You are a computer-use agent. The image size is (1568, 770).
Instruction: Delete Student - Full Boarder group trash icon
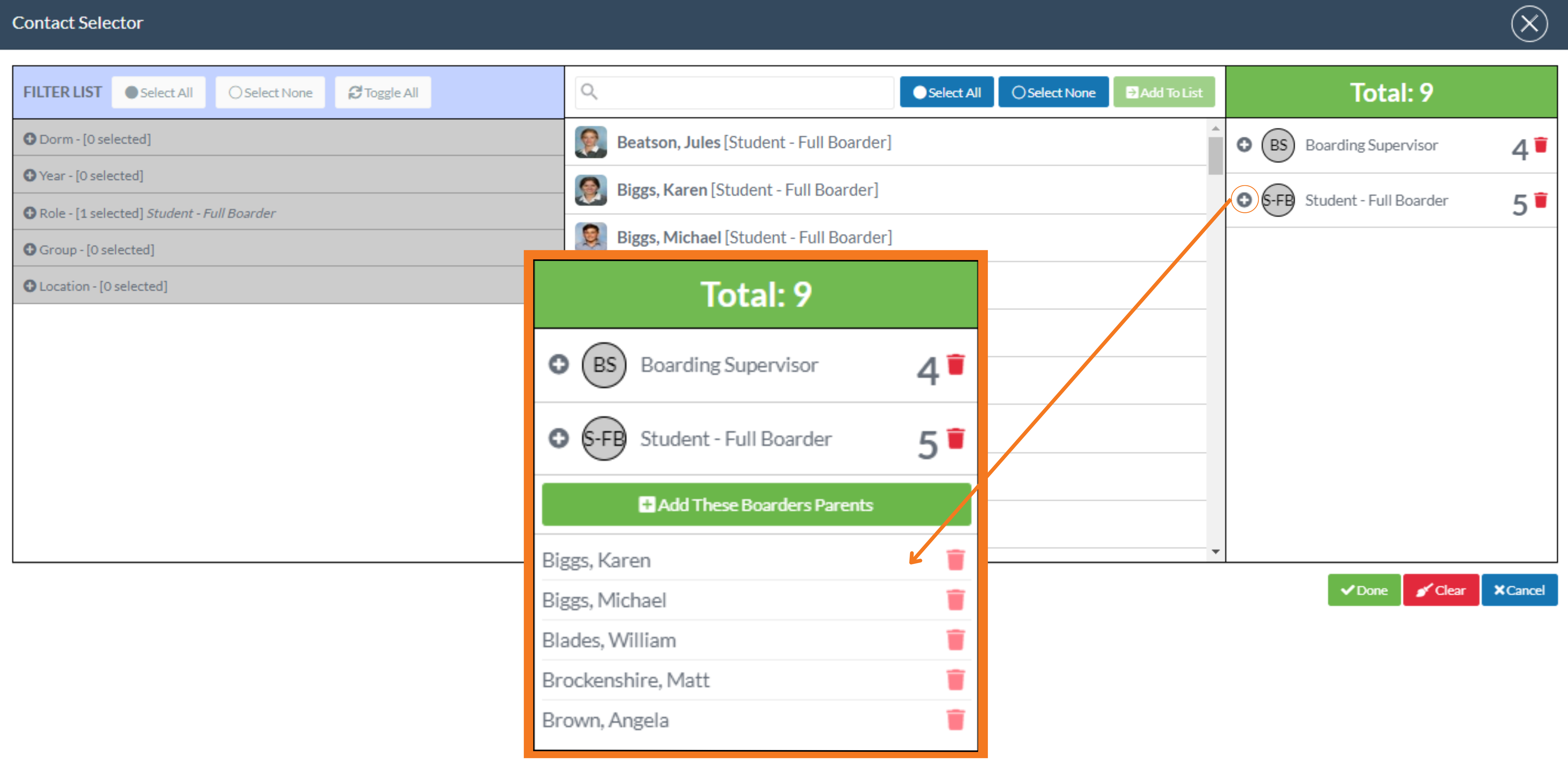click(x=1541, y=200)
